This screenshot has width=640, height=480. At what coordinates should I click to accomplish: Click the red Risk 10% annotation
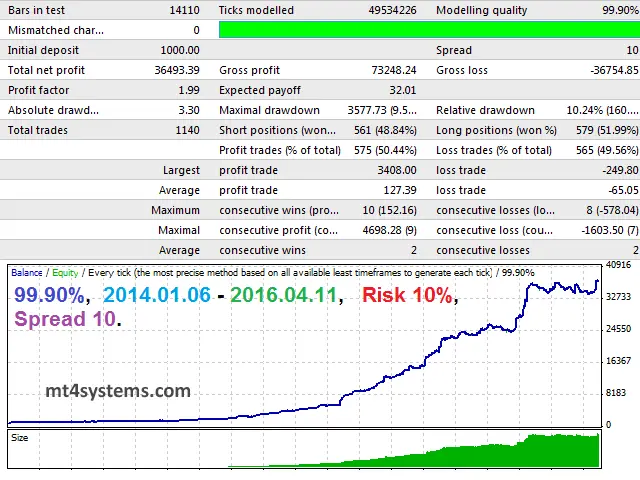point(409,296)
